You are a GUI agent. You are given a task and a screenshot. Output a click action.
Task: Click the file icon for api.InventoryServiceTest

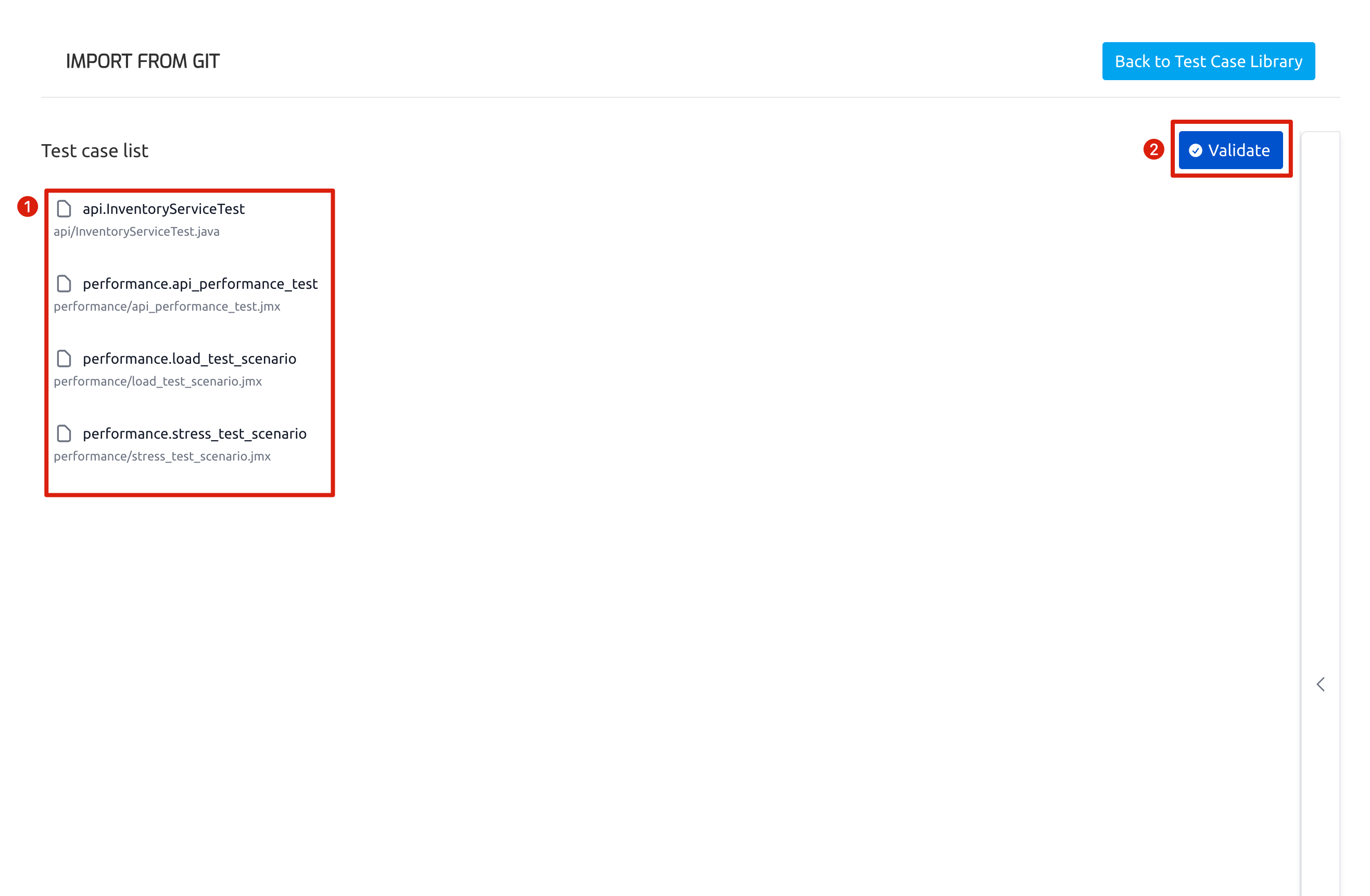(x=64, y=208)
